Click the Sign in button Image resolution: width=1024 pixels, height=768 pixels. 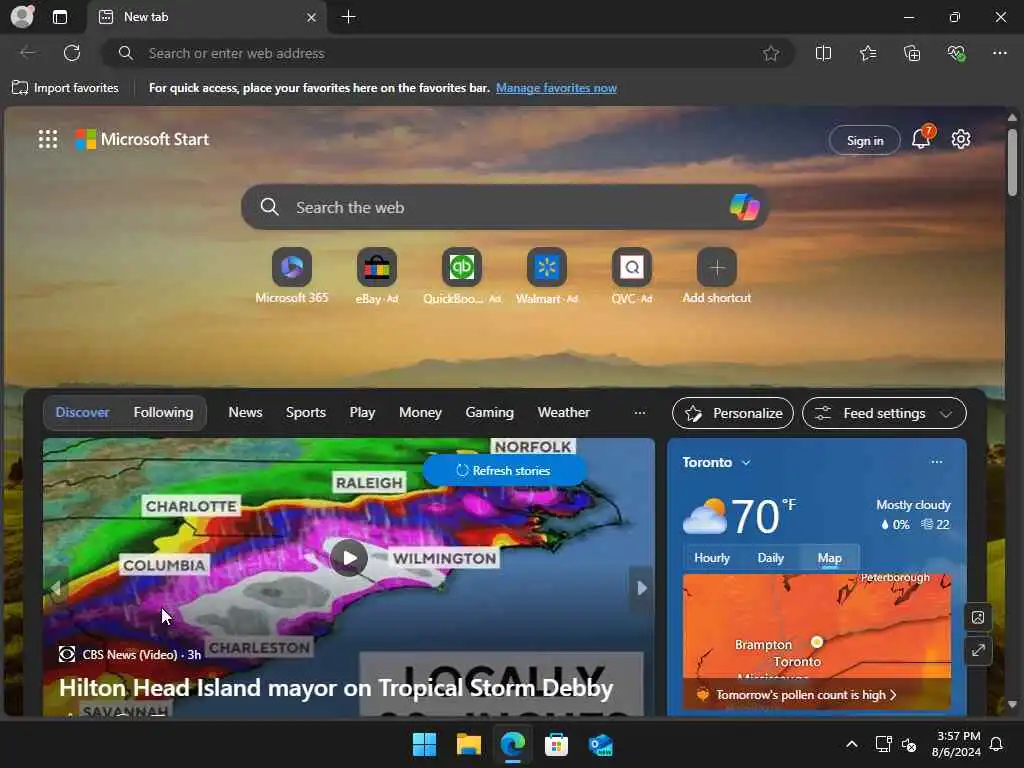point(865,140)
